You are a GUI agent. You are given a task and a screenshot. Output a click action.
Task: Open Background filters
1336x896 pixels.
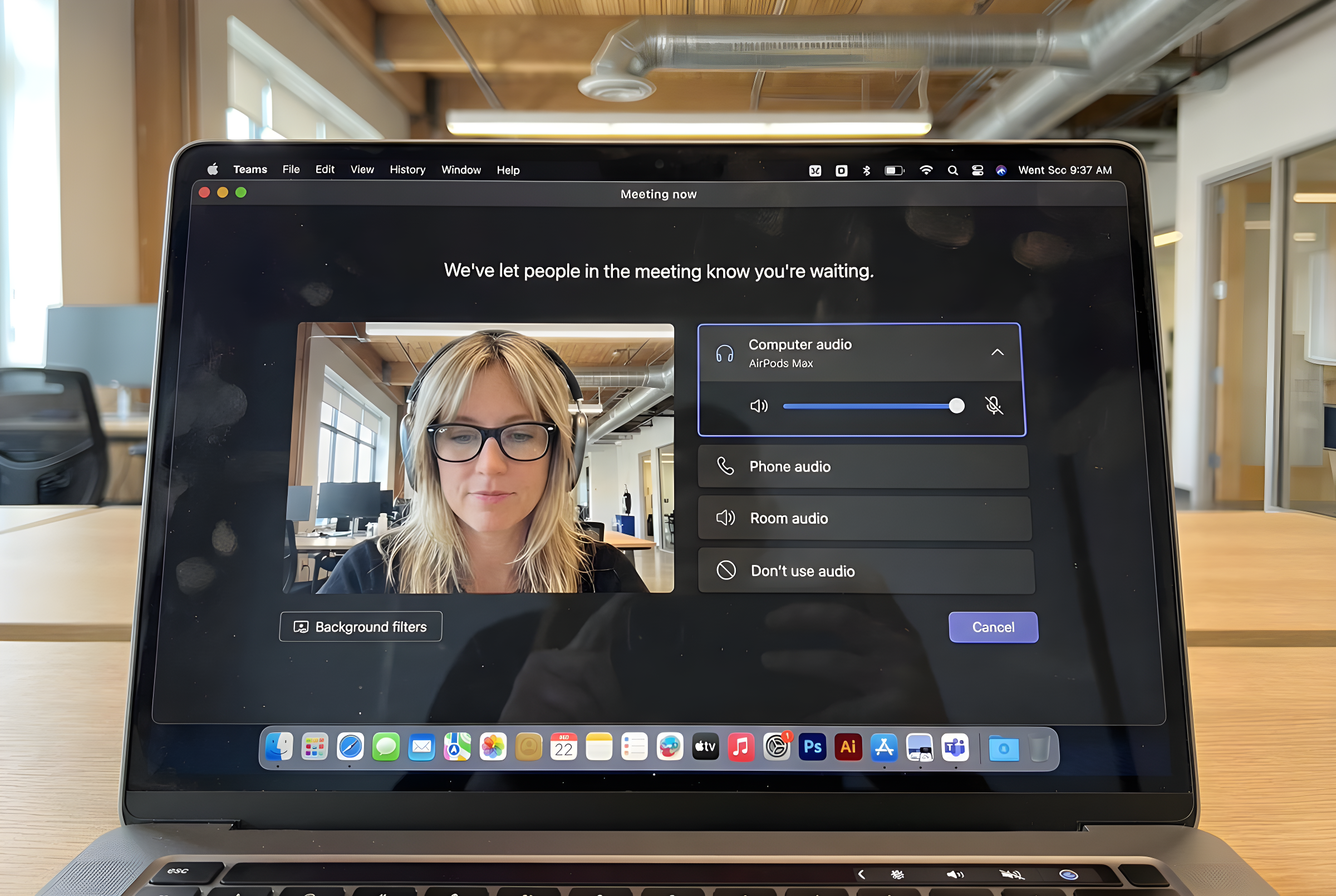pyautogui.click(x=361, y=627)
